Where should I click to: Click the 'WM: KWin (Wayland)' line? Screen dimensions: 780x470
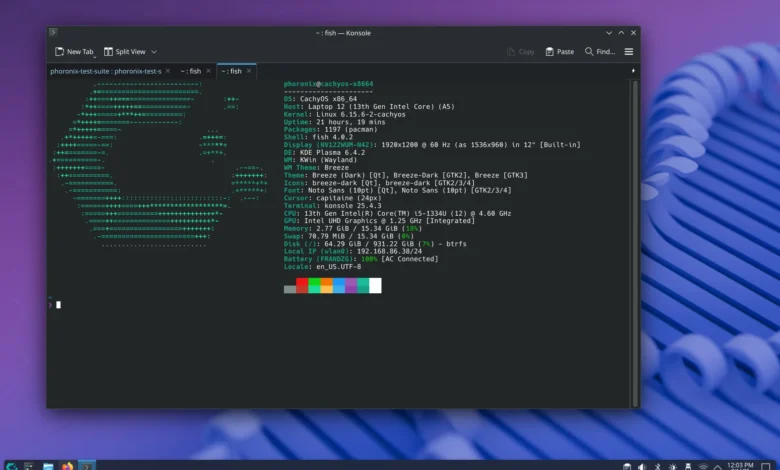coord(320,160)
